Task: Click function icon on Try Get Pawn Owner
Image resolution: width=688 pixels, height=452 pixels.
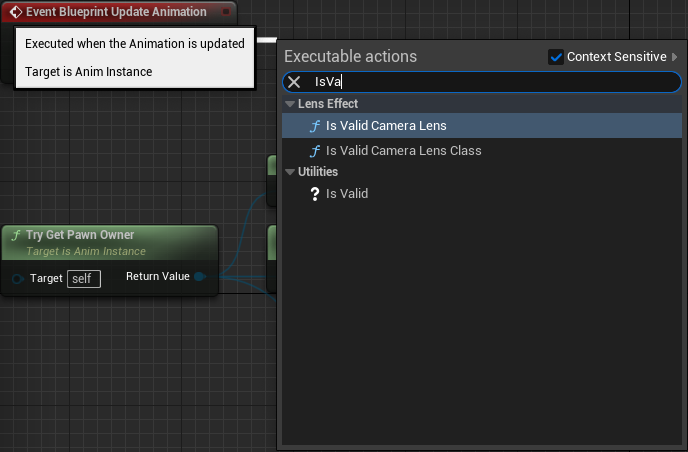Action: [x=16, y=235]
